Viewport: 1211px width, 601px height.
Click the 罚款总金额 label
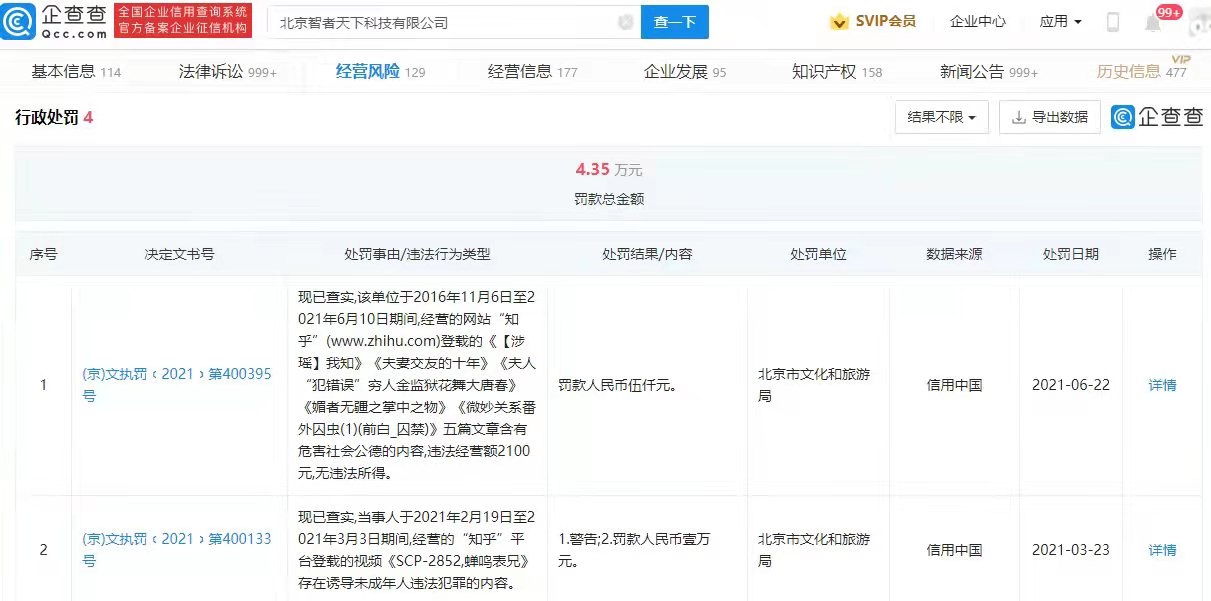[608, 199]
